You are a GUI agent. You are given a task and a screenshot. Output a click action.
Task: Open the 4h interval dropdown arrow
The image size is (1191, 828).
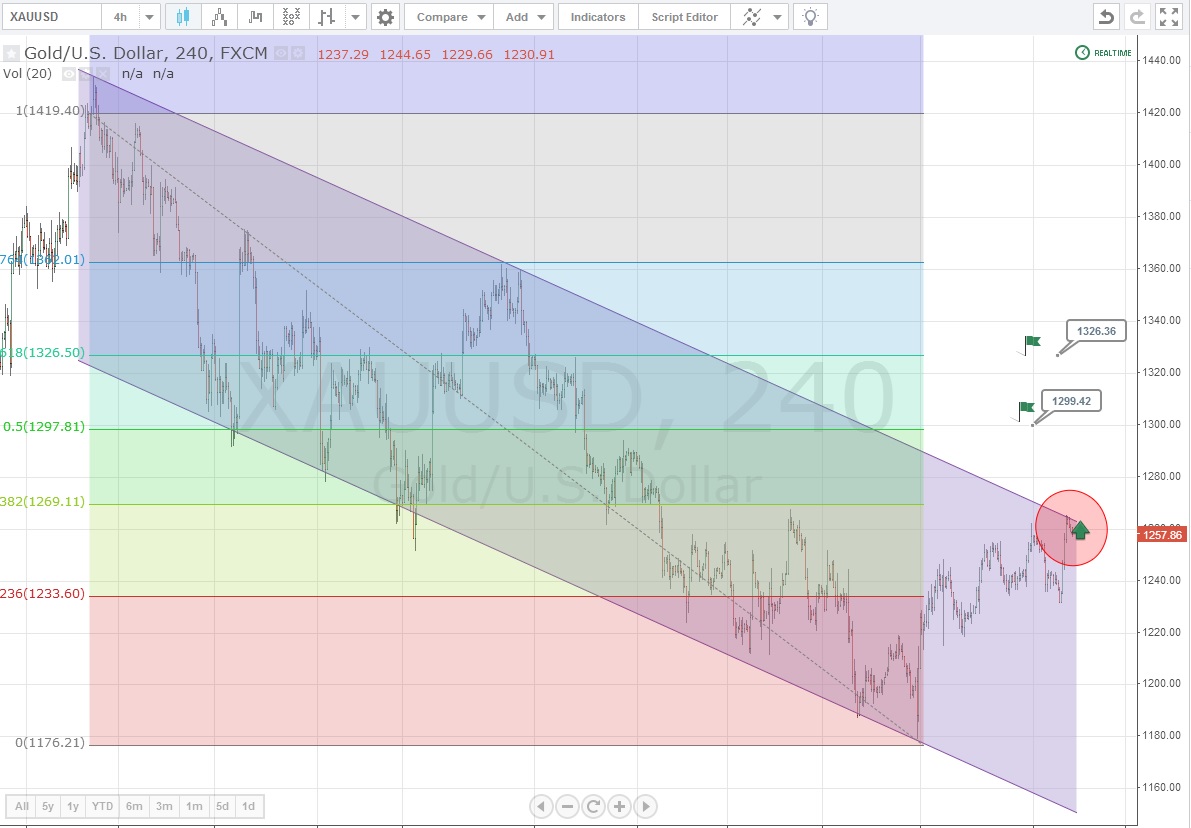(x=150, y=17)
